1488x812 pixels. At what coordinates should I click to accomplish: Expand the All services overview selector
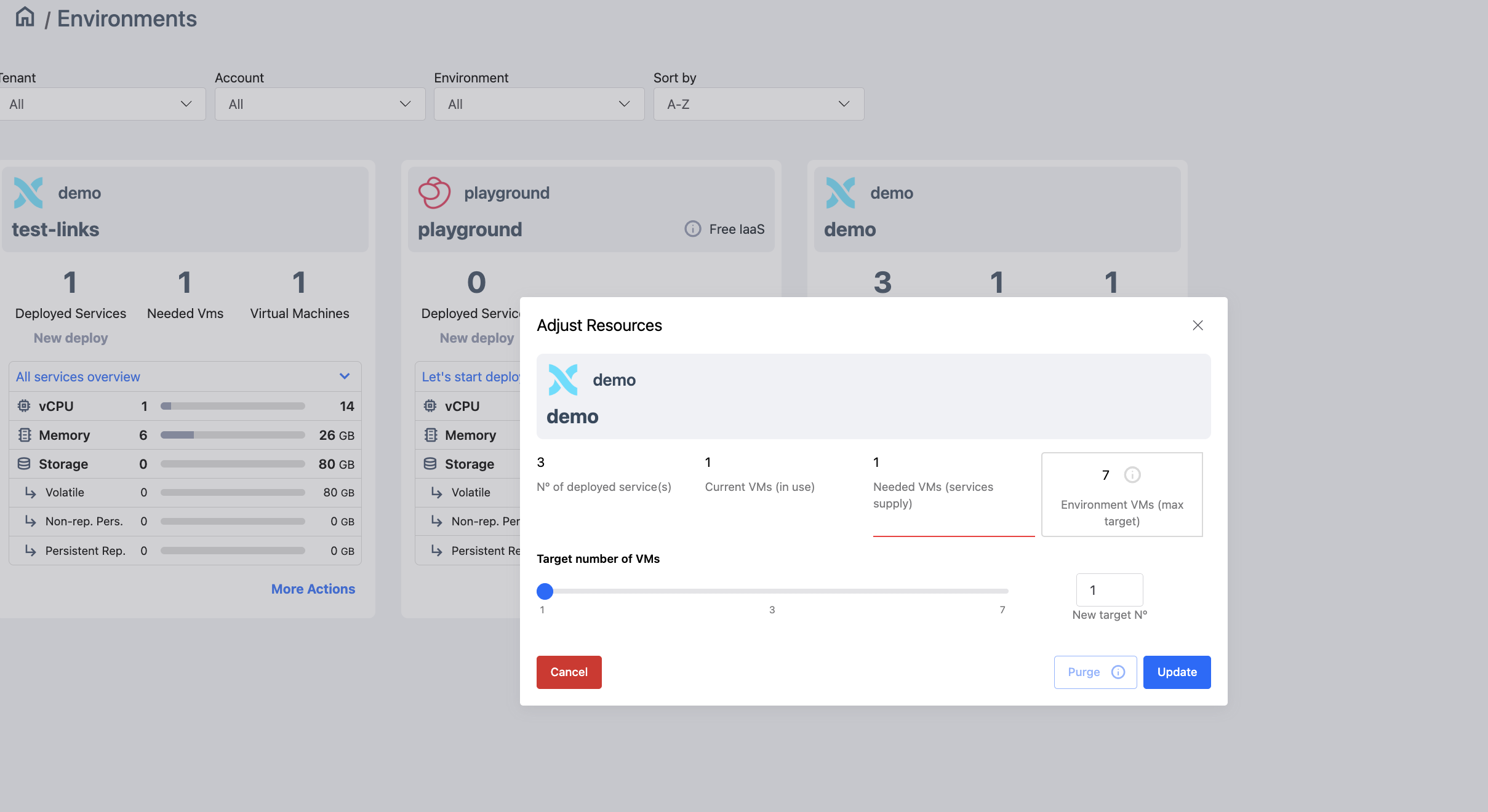[185, 376]
